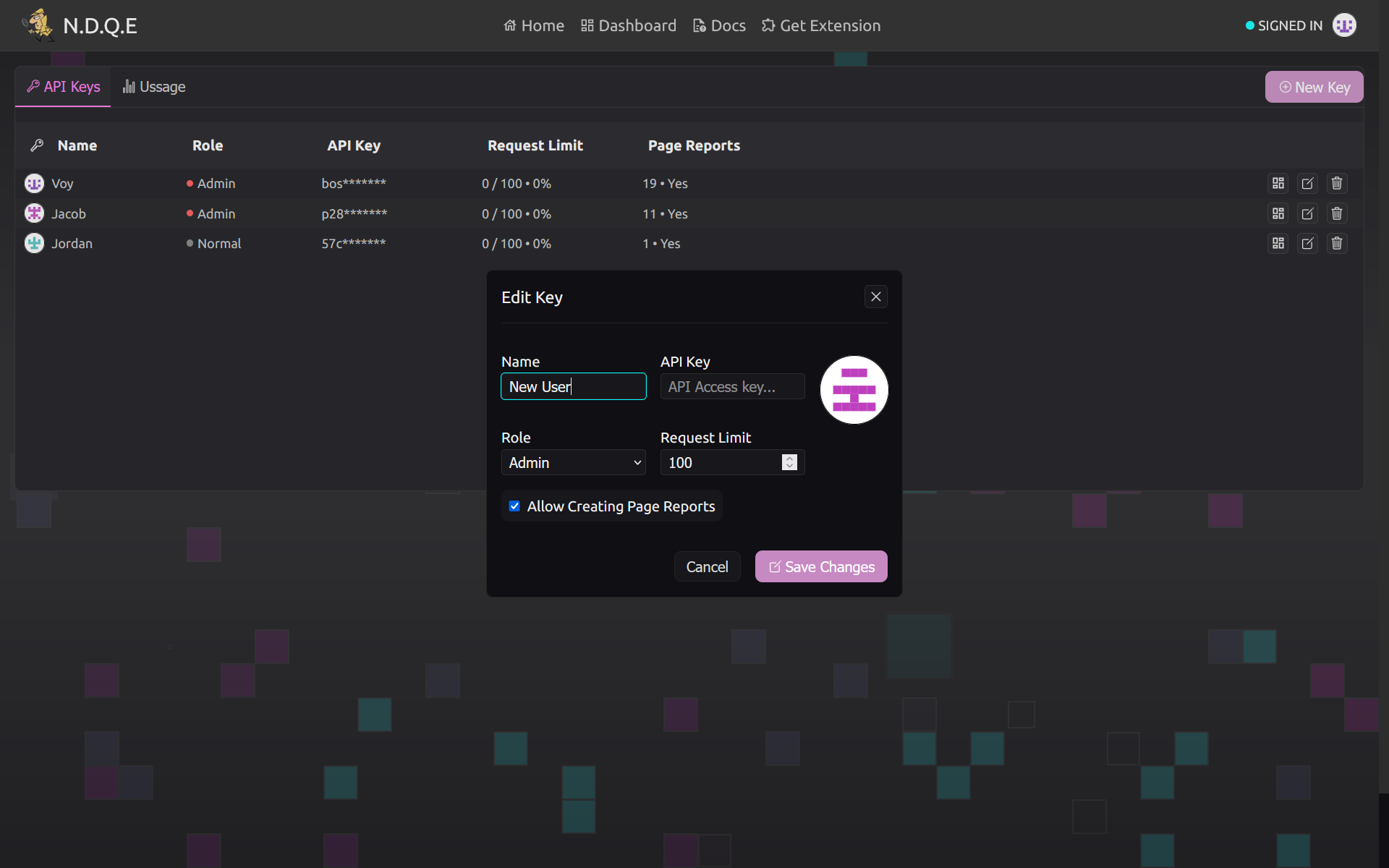Open dashboard grid icon for Jordan's row
This screenshot has width=1389, height=868.
tap(1278, 244)
